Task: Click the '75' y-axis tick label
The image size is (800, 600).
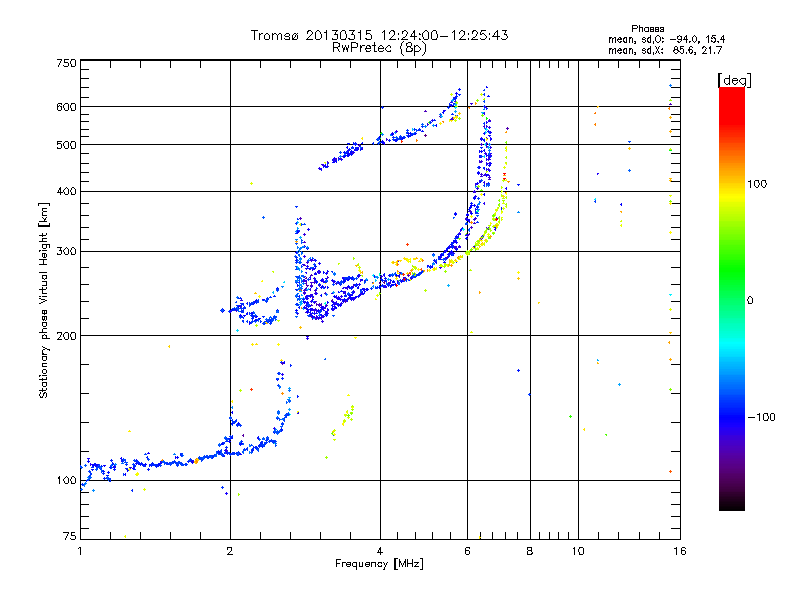Action: (x=70, y=536)
